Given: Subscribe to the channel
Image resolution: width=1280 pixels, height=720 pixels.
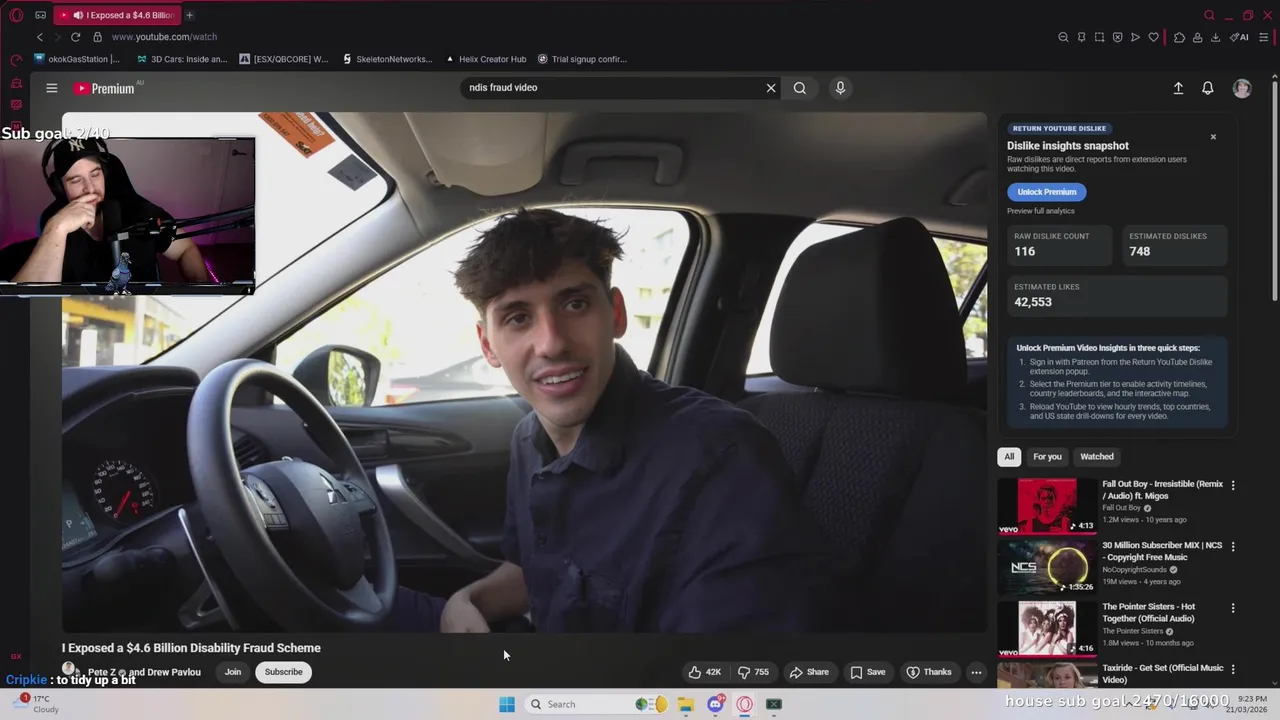Looking at the screenshot, I should tap(284, 672).
